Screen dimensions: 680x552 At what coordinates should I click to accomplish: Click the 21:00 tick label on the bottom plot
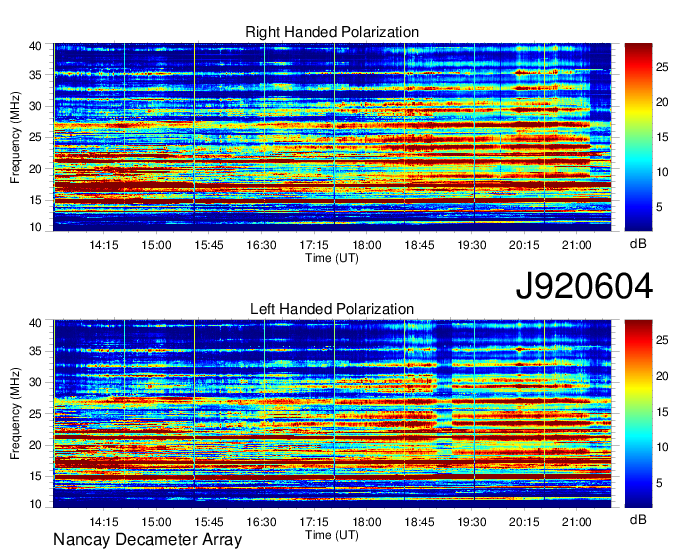tap(576, 522)
